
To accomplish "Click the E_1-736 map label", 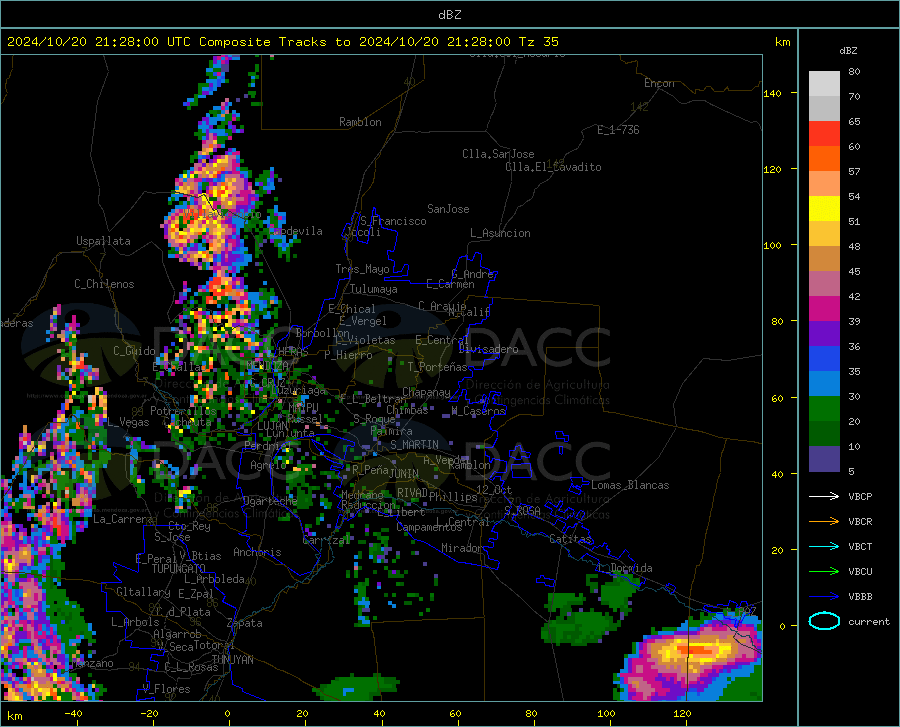I will tap(618, 130).
